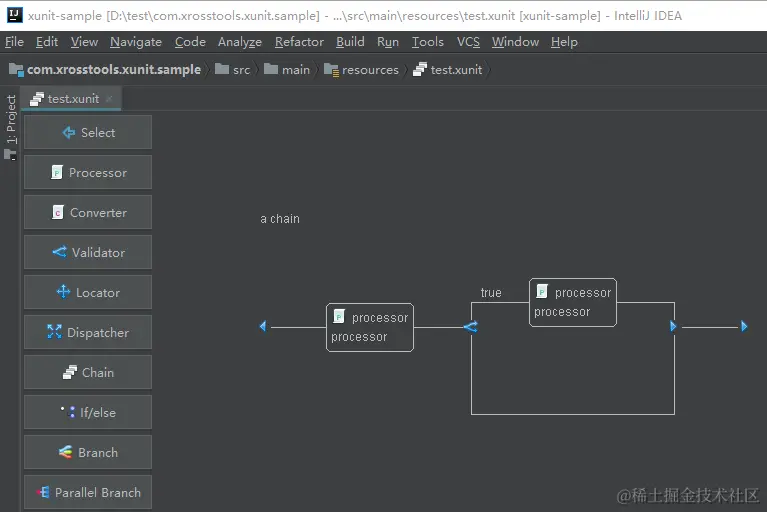Open the Window menu

pos(515,42)
